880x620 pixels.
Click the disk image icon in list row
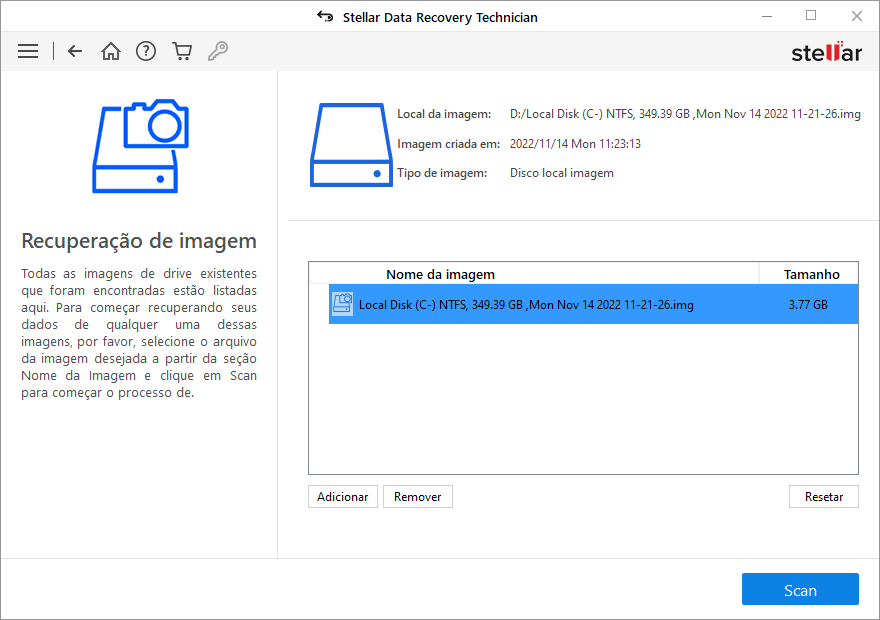[342, 304]
